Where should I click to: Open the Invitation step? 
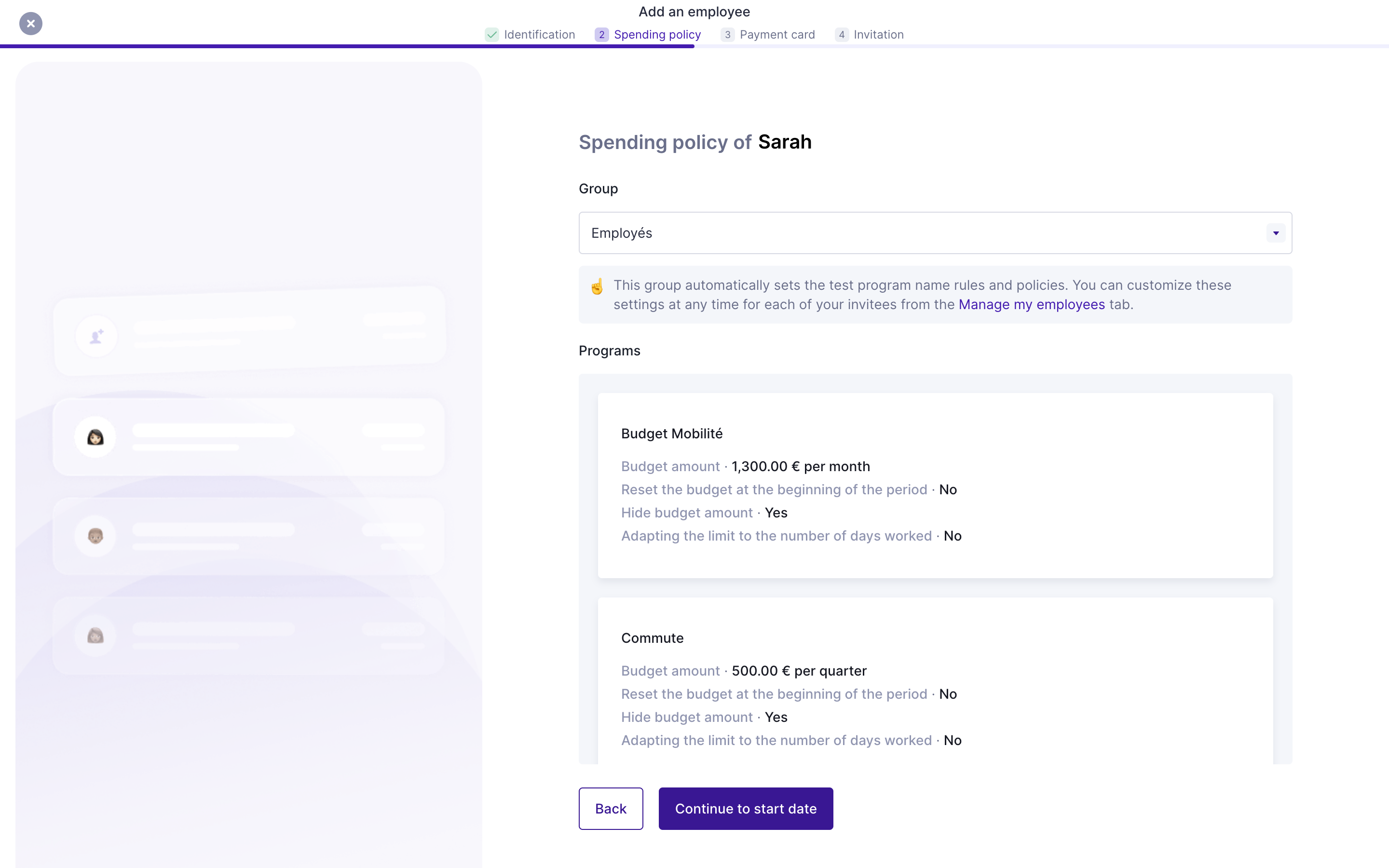[x=878, y=34]
